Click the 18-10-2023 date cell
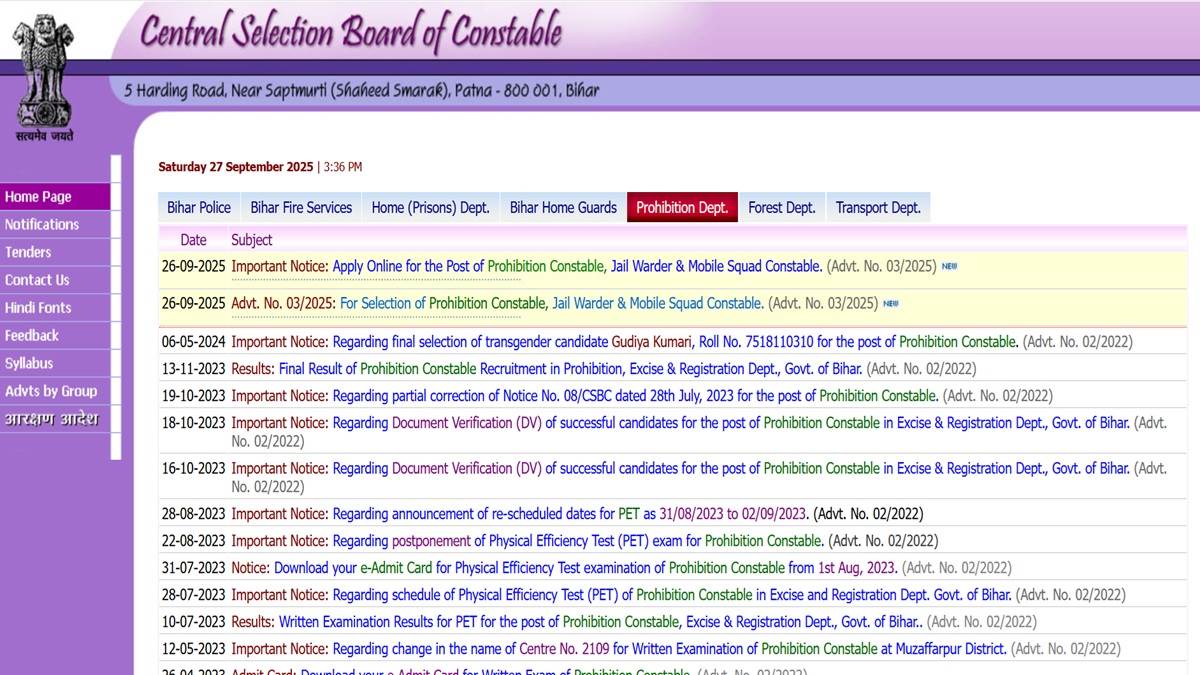The image size is (1200, 675). click(194, 423)
